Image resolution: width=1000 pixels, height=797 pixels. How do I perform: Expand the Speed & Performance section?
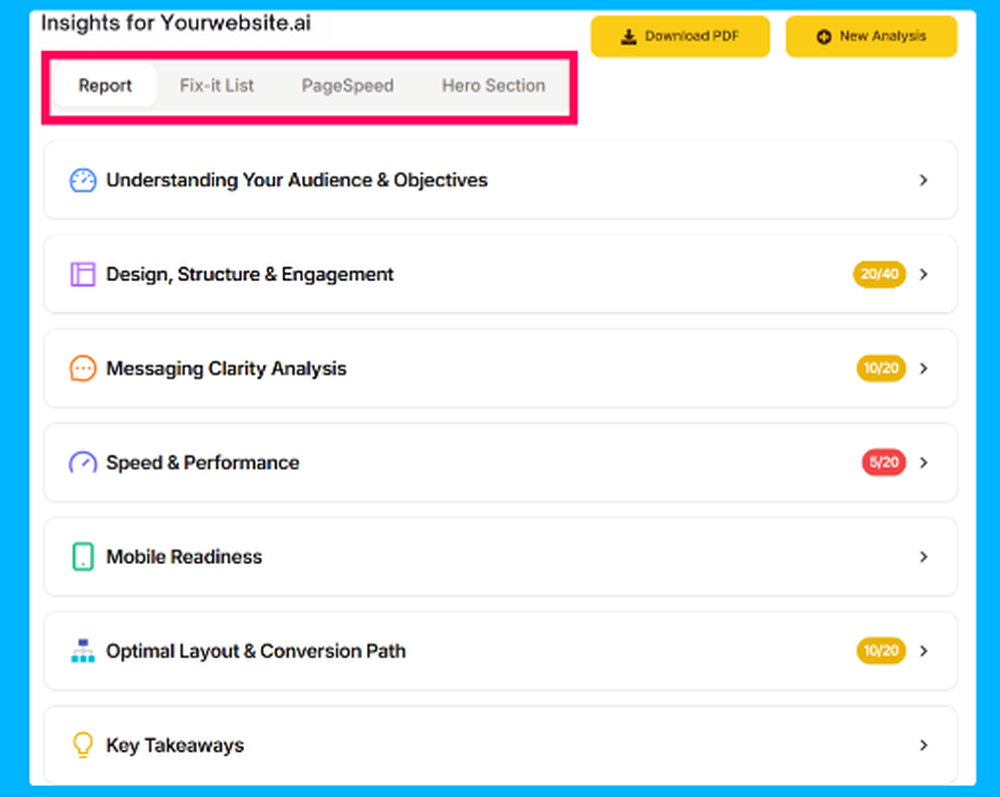pyautogui.click(x=923, y=462)
